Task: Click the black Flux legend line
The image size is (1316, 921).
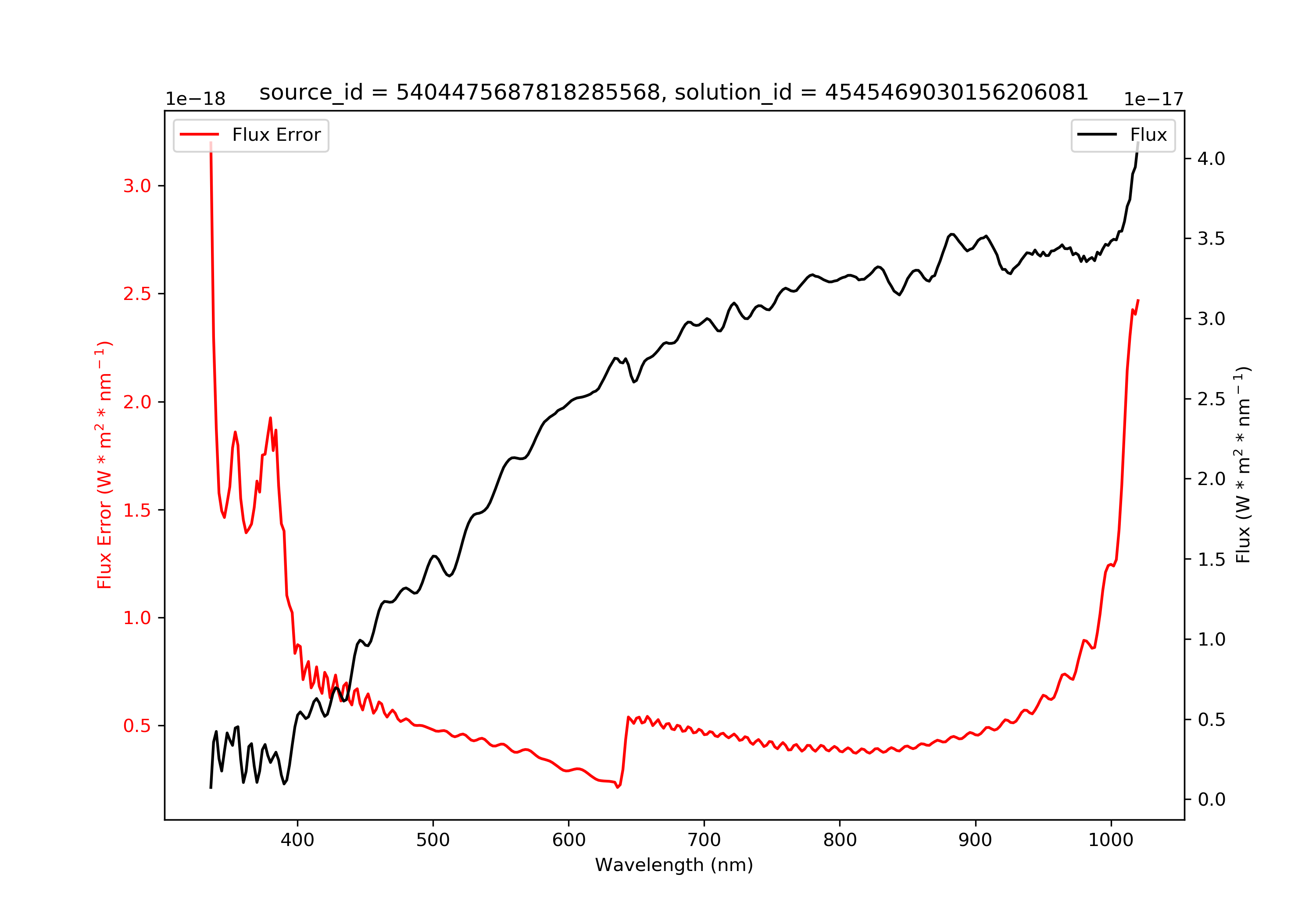Action: 1097,135
